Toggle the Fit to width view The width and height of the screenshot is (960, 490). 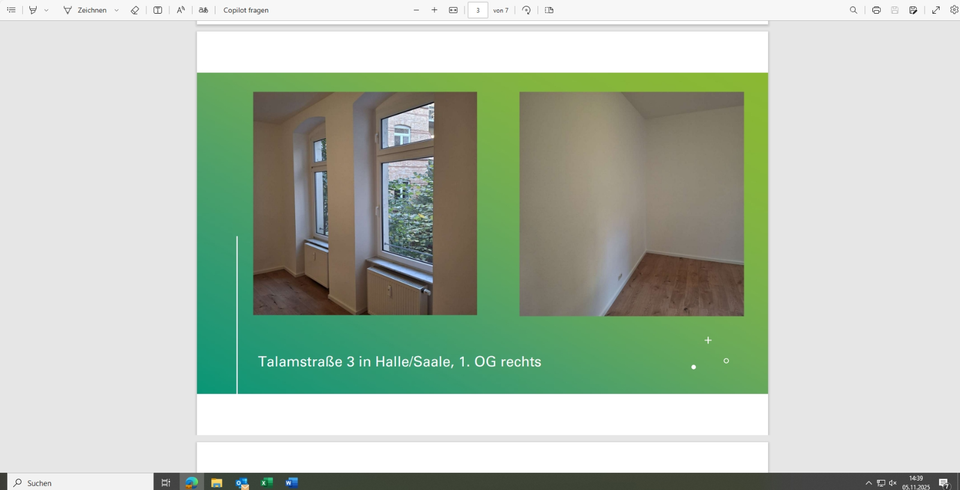coord(453,10)
